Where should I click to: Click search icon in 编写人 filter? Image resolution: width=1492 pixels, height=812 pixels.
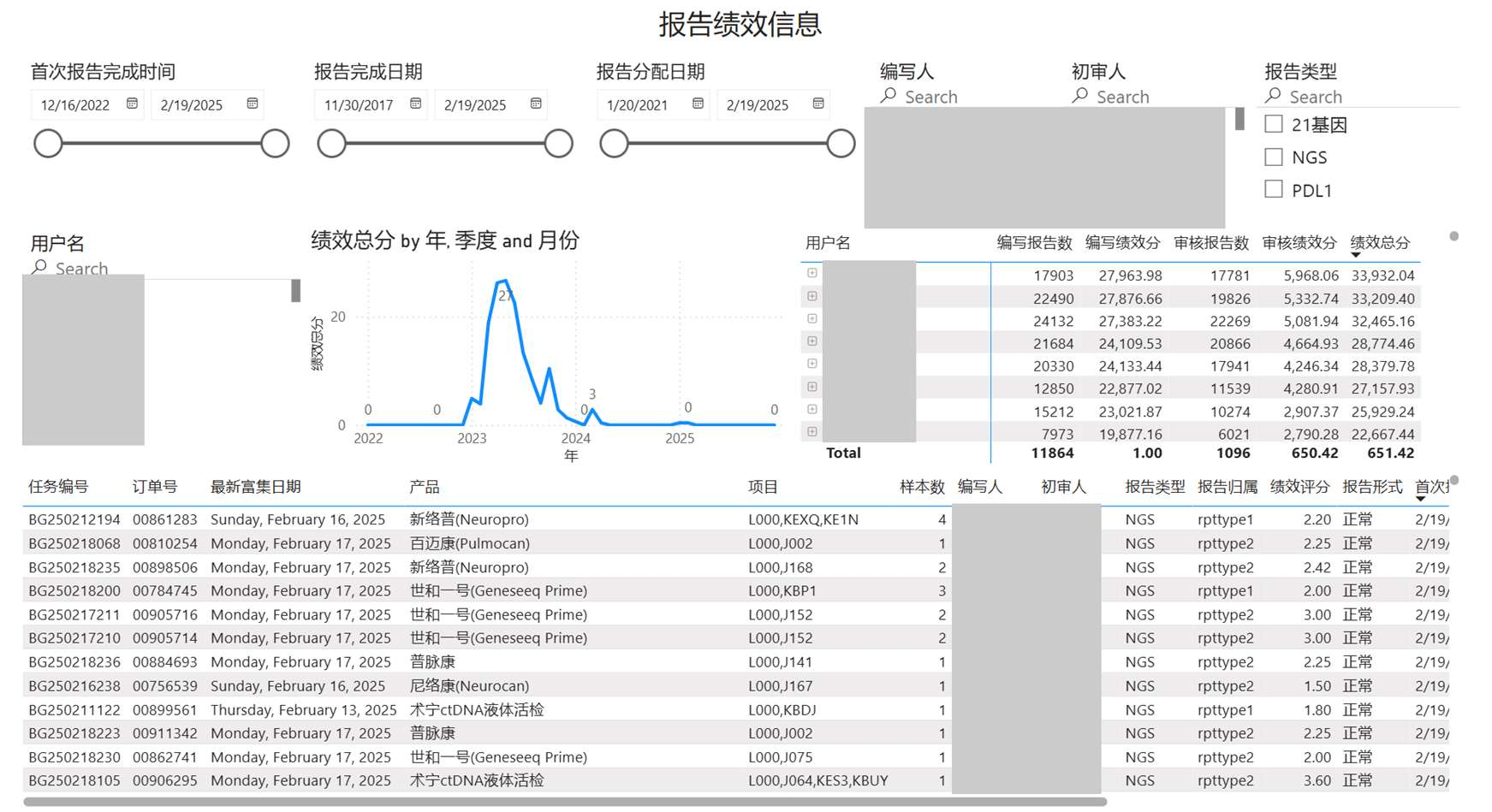(889, 96)
